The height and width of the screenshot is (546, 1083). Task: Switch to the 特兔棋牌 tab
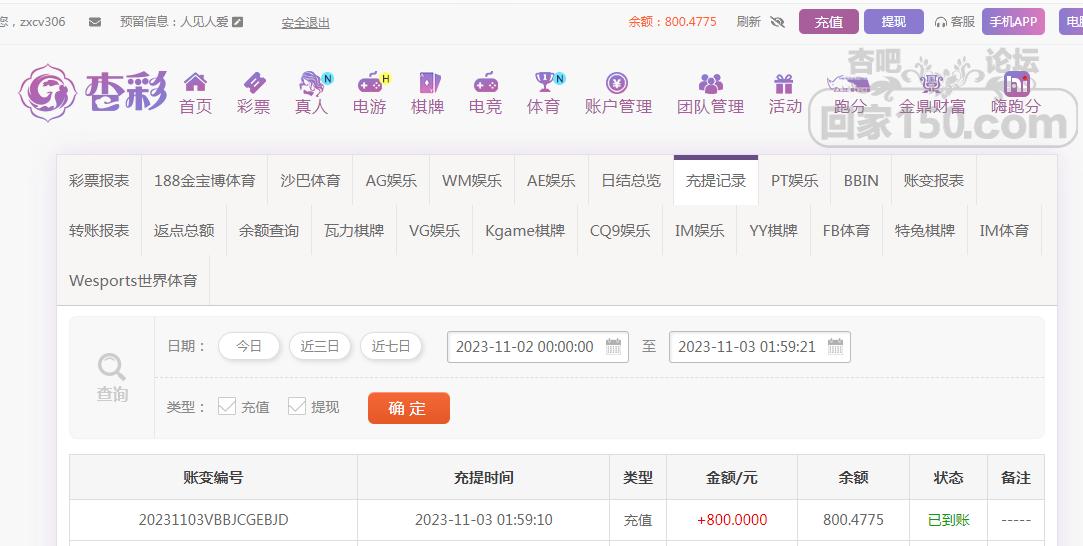925,231
